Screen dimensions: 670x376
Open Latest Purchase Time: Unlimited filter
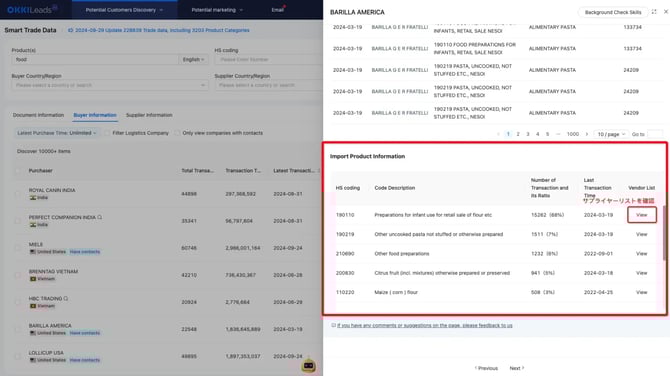tap(56, 133)
